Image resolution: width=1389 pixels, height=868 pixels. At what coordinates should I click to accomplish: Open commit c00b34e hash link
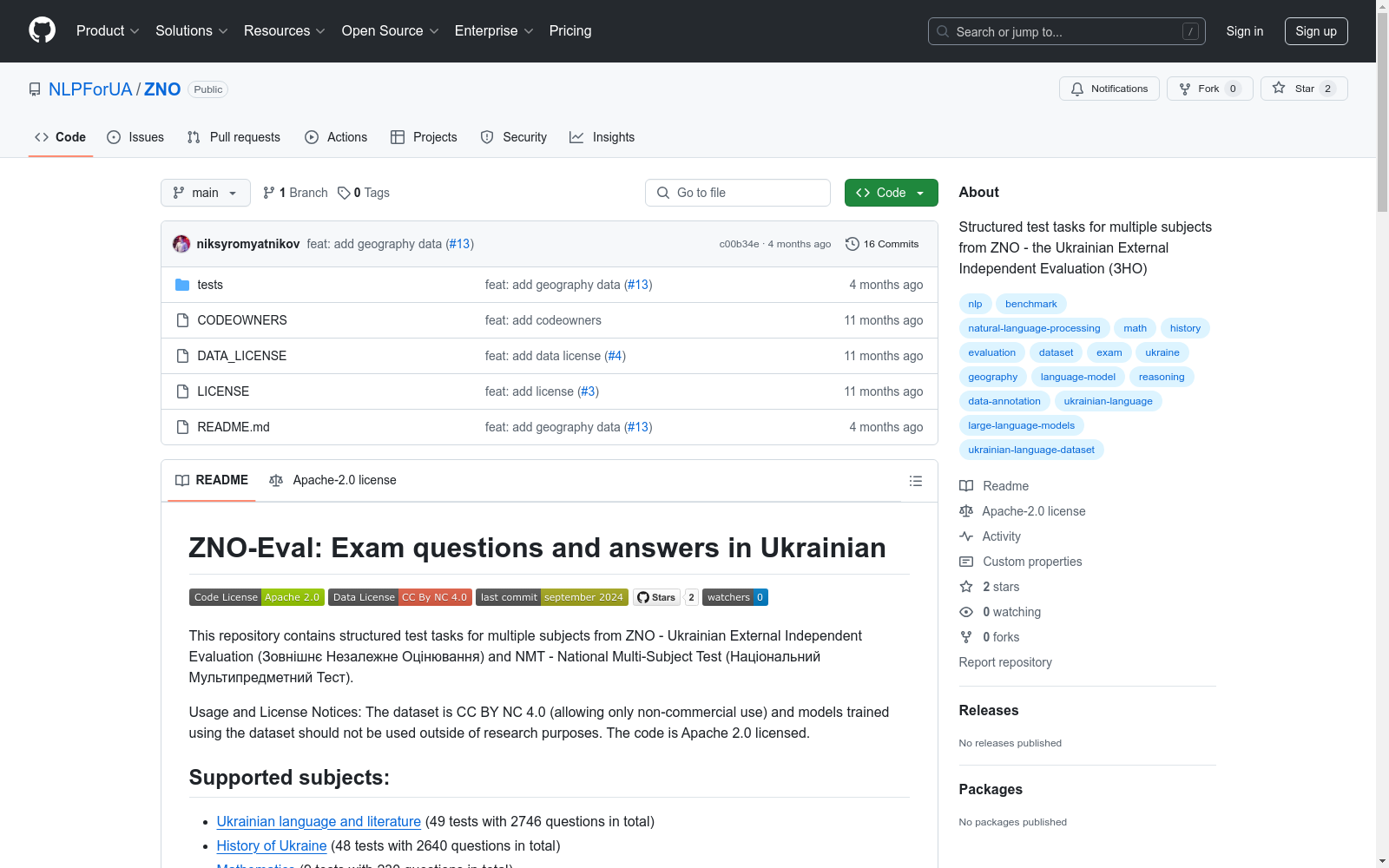click(739, 244)
